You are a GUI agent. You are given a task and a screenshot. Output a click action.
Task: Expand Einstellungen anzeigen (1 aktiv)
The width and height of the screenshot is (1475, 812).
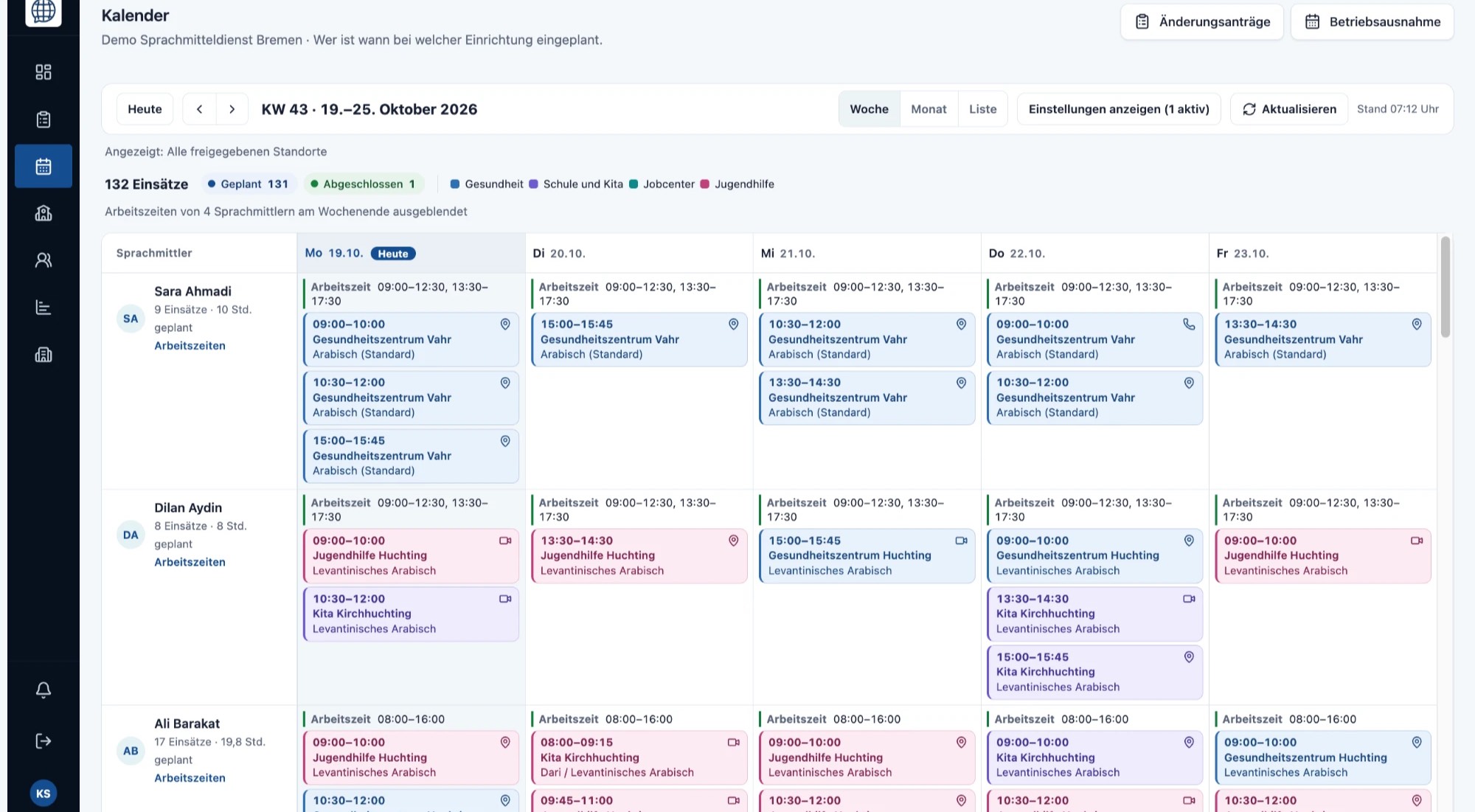coord(1119,109)
